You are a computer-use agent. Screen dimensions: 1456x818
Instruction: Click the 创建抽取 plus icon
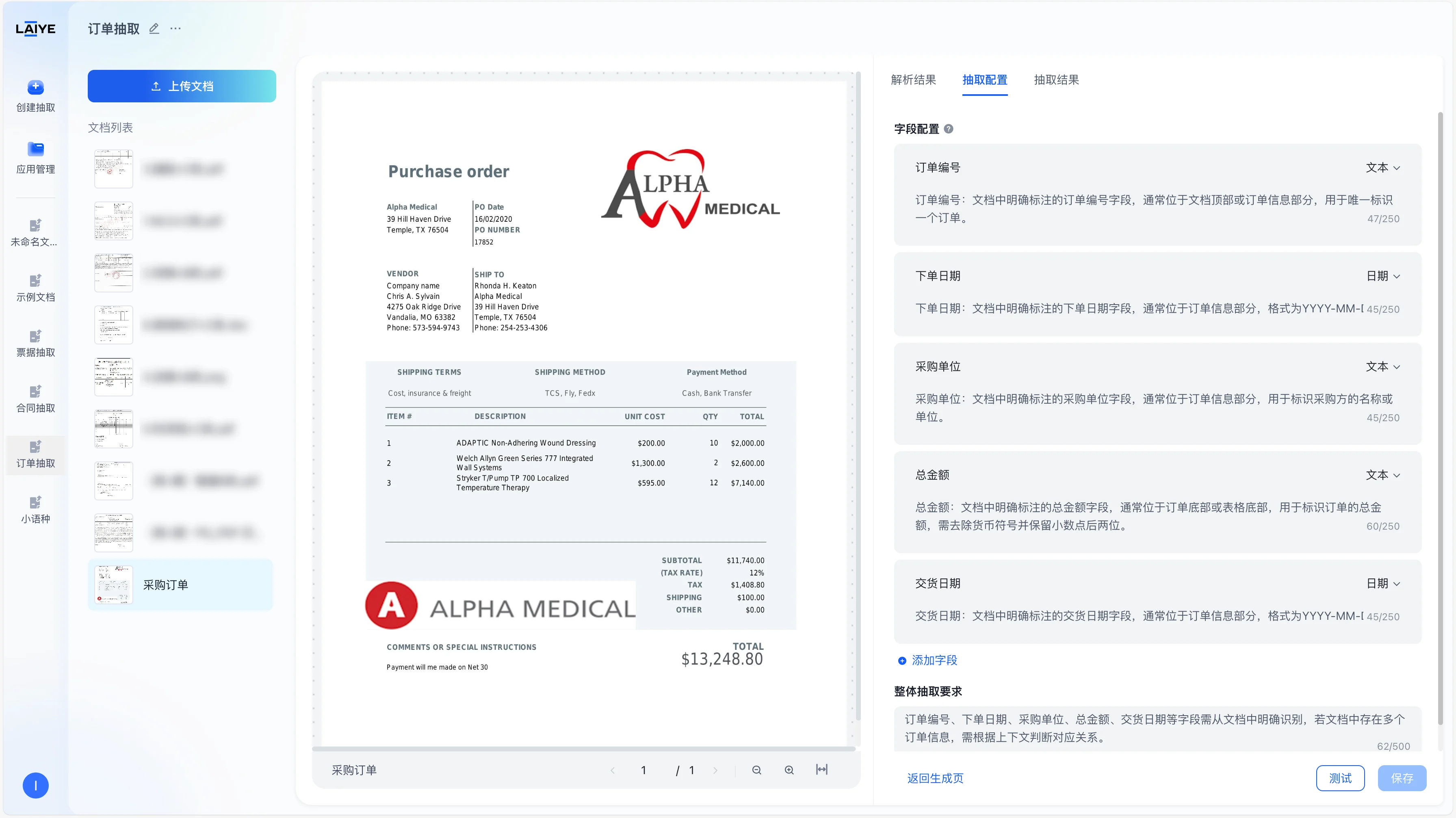36,87
